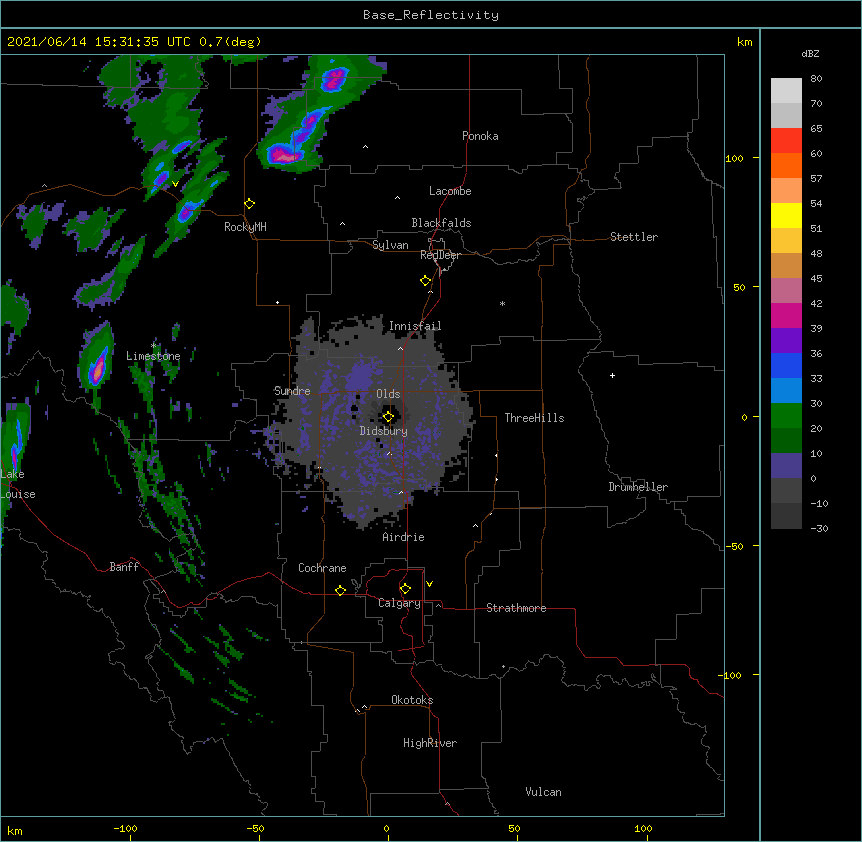Click the ThreeHills city label
The width and height of the screenshot is (862, 842).
pyautogui.click(x=534, y=418)
